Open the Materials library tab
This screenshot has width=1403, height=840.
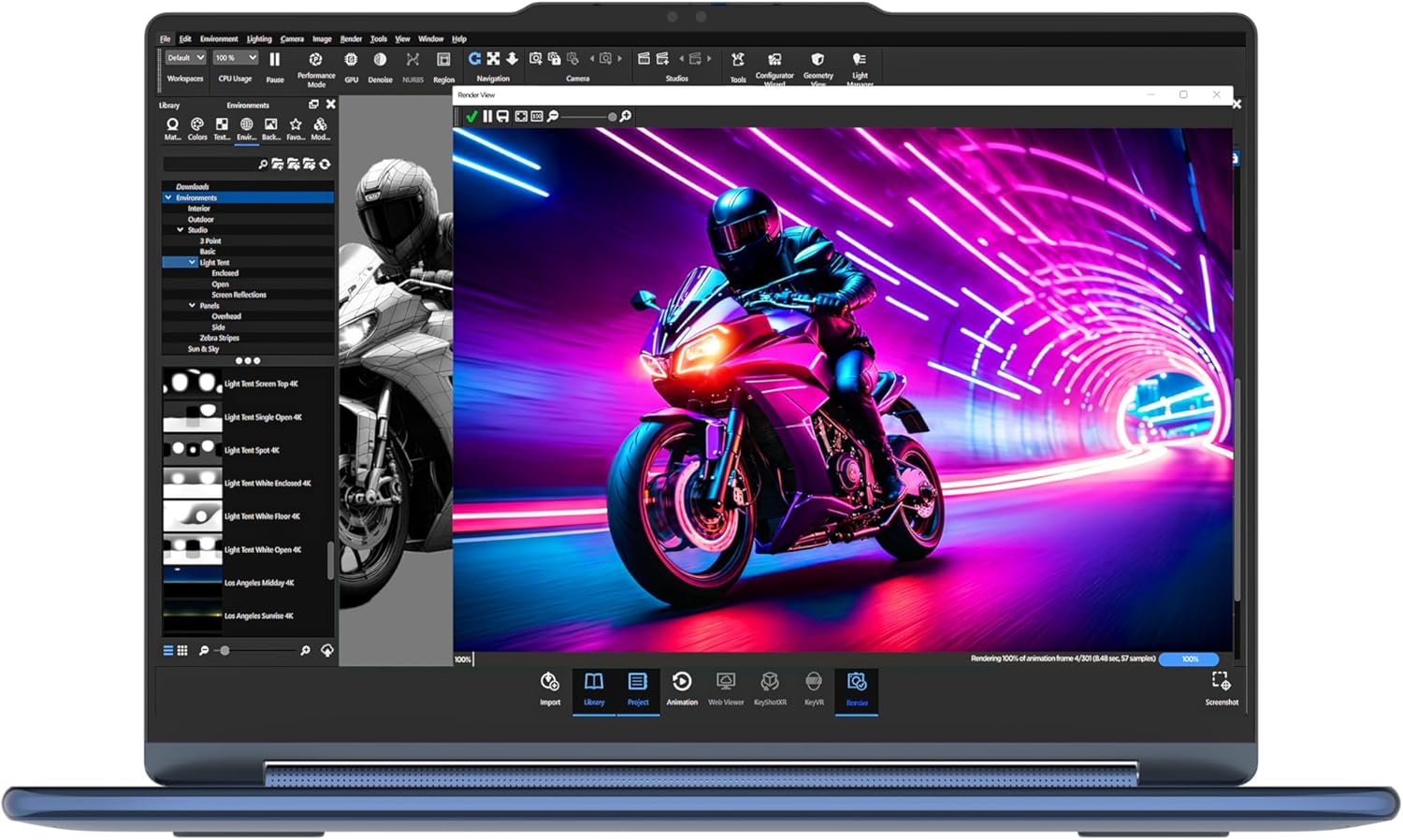pos(172,124)
